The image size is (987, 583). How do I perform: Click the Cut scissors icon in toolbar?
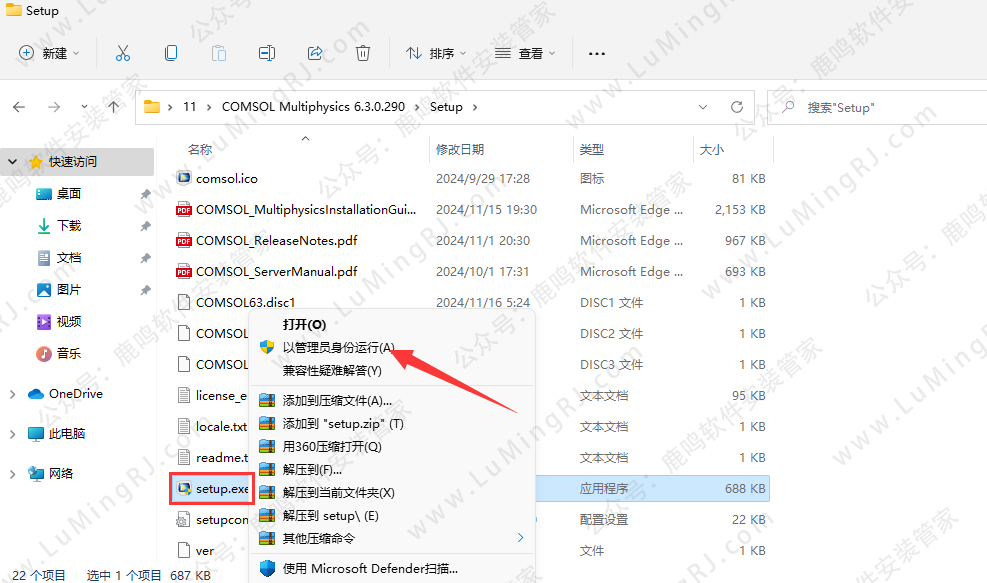coord(123,53)
